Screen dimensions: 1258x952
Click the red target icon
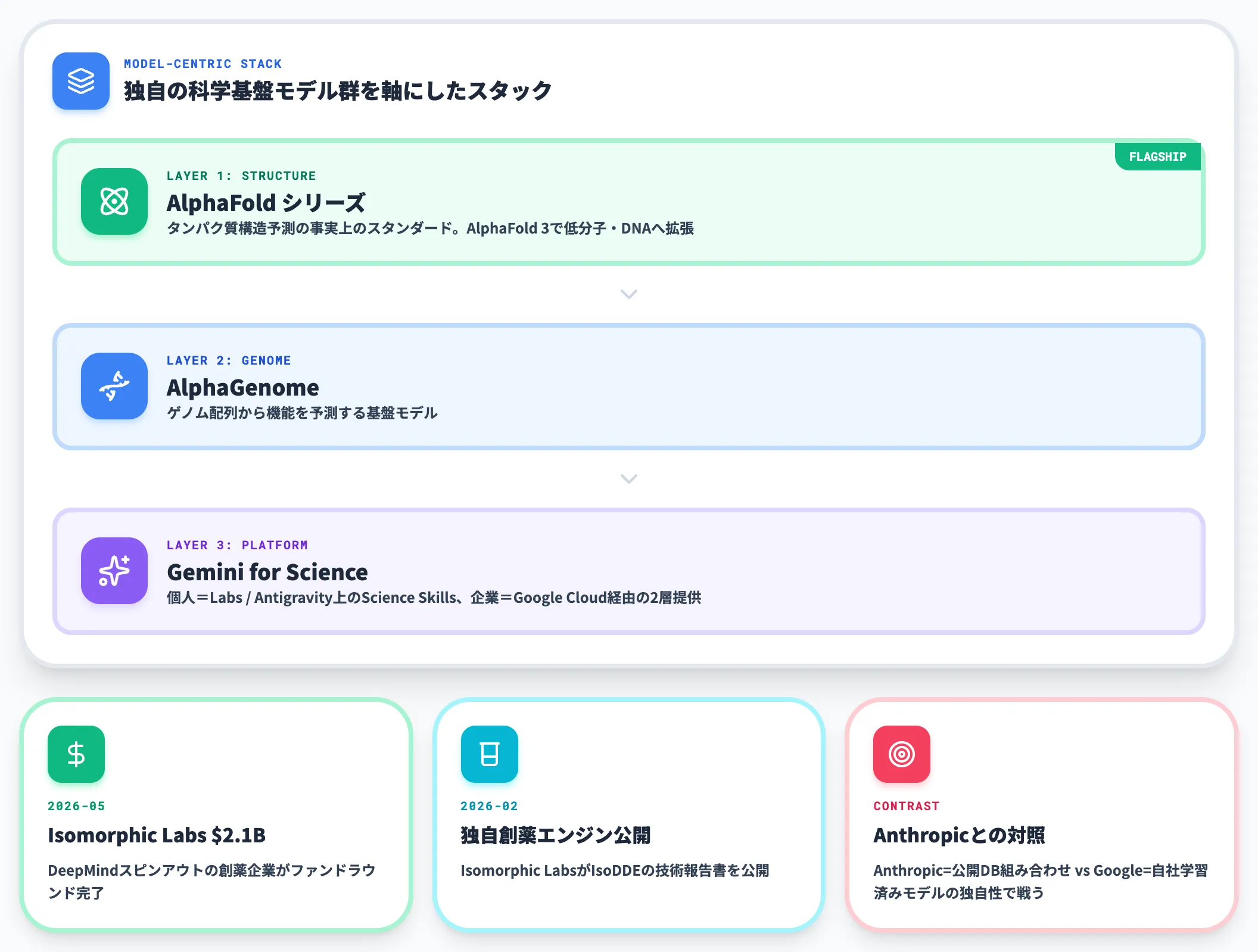point(902,754)
